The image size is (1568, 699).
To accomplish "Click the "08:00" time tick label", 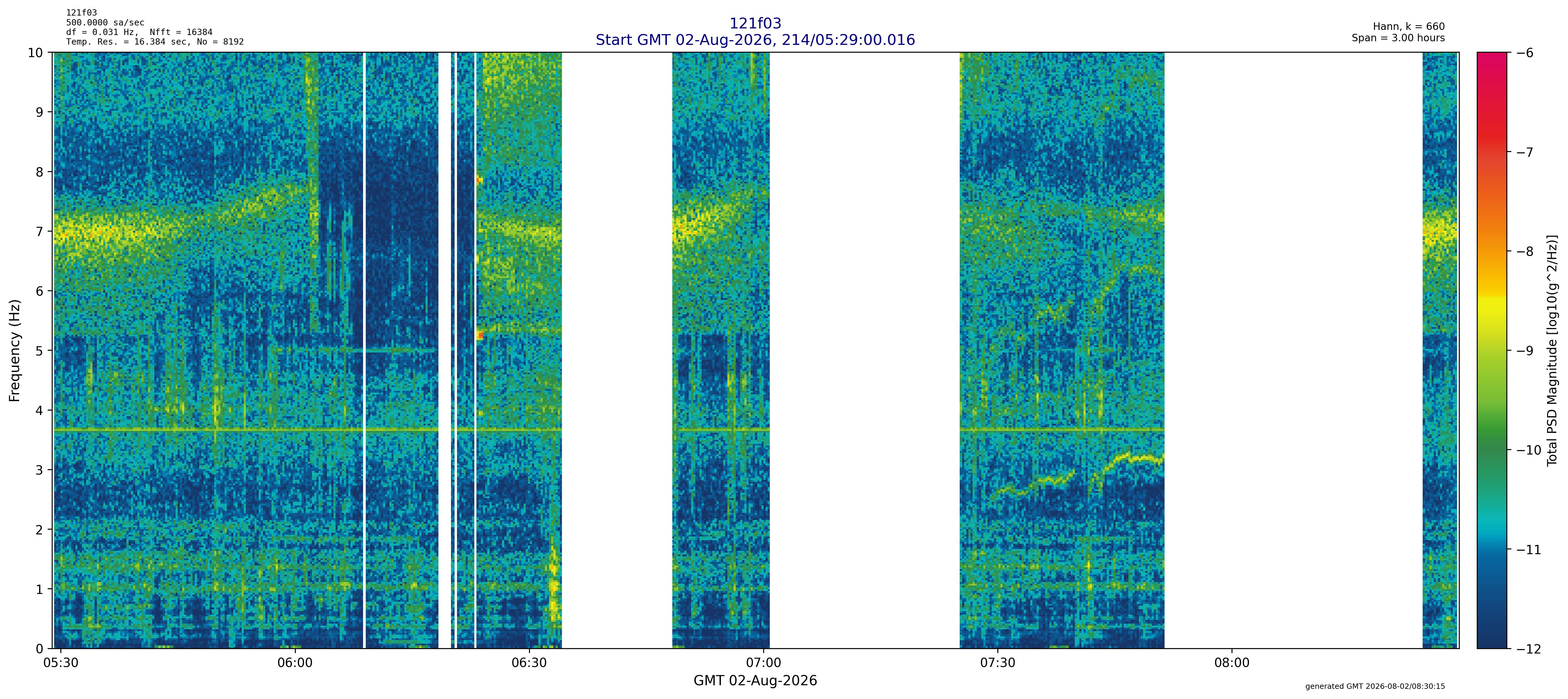I will 1232,663.
